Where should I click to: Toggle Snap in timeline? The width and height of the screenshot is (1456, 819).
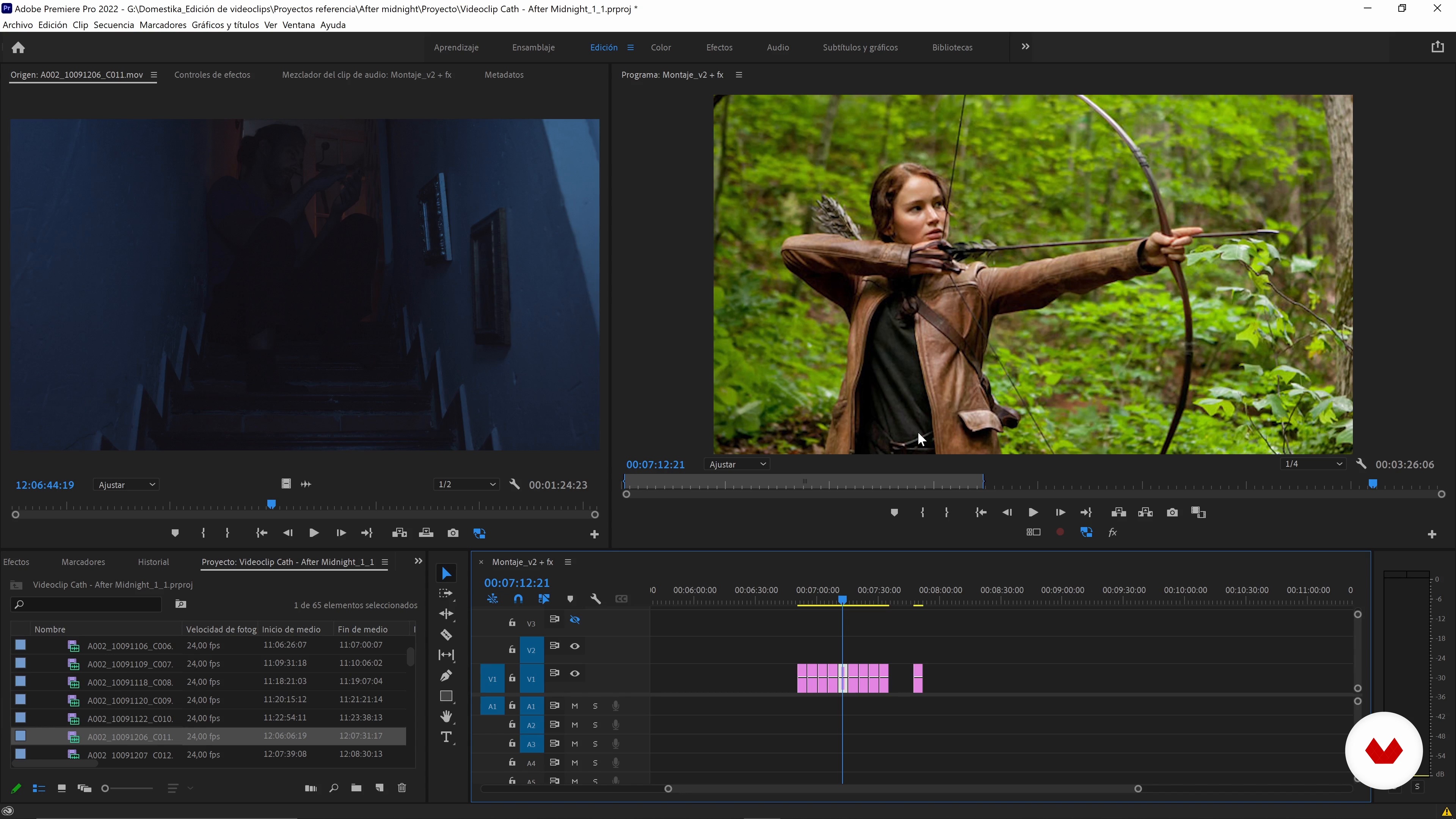(x=518, y=599)
